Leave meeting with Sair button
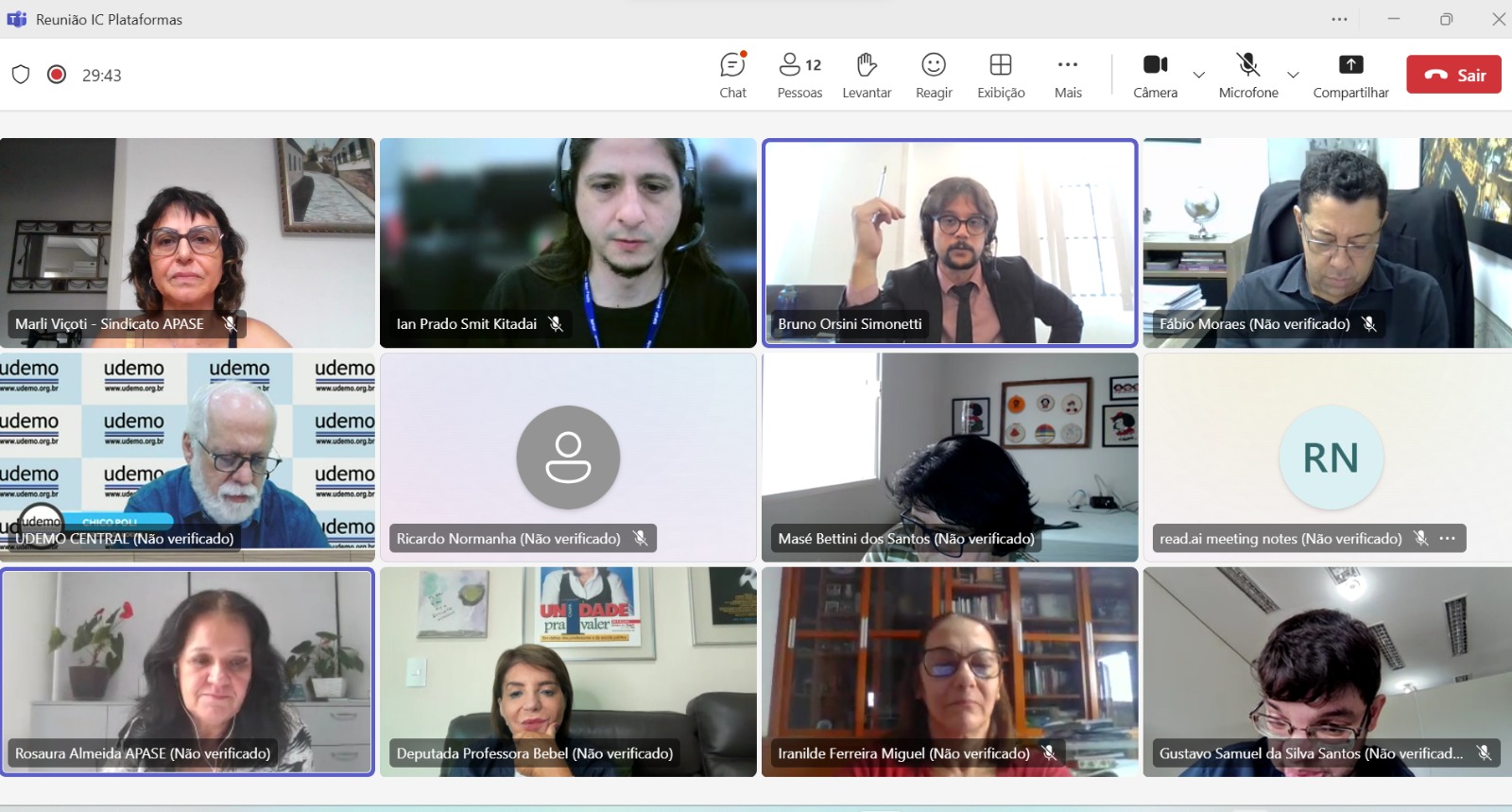 point(1453,75)
